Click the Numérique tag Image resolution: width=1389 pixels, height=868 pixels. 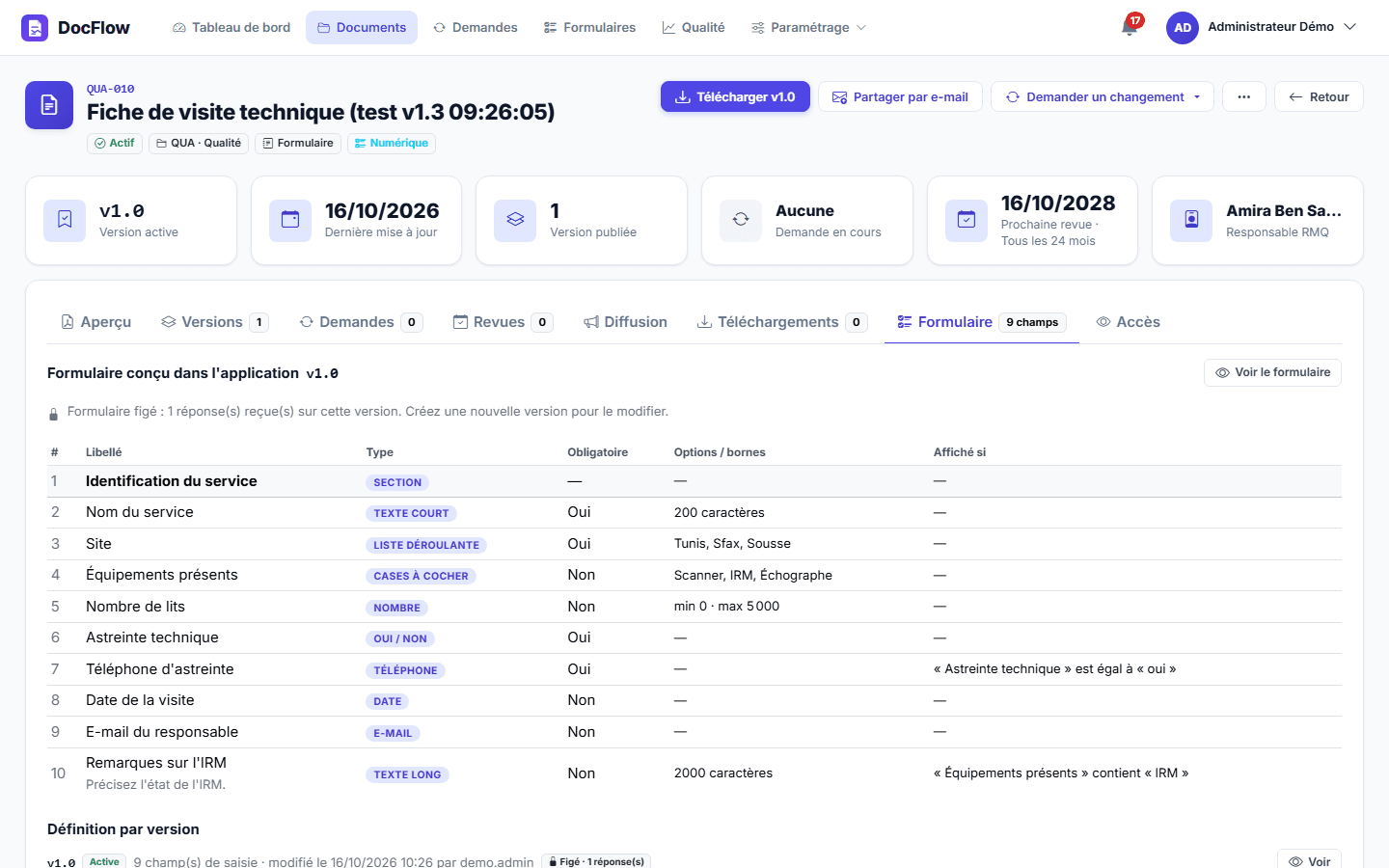(x=392, y=143)
